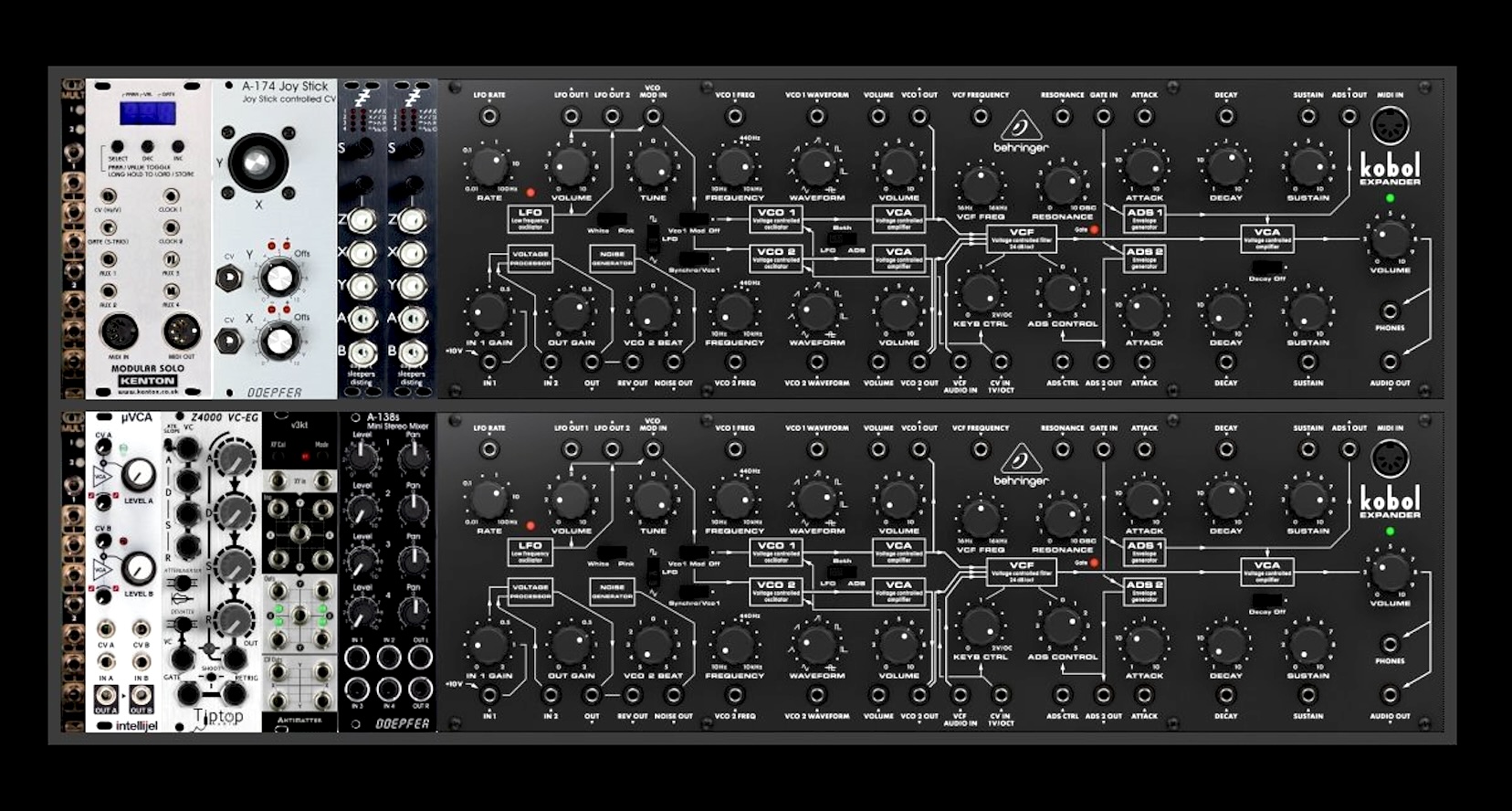
Task: Click the MIDI IN socket on Kenton module
Action: tap(119, 332)
